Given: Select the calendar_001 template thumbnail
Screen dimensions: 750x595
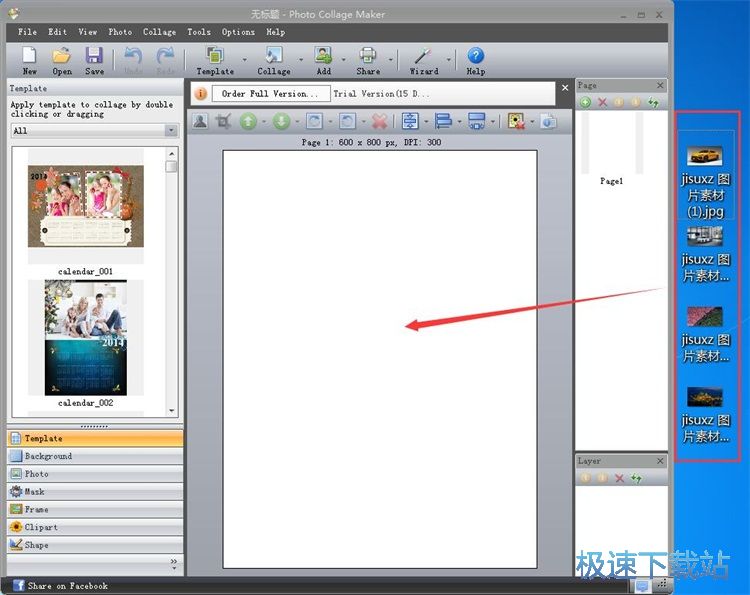Looking at the screenshot, I should (85, 207).
